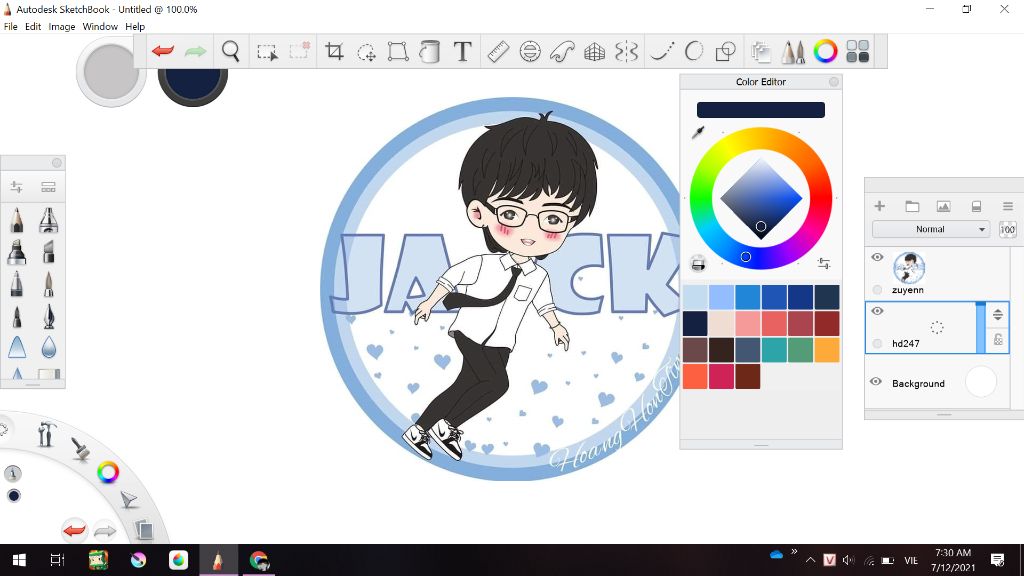Open Lagoon color wheel
1024x576 pixels.
[x=108, y=472]
